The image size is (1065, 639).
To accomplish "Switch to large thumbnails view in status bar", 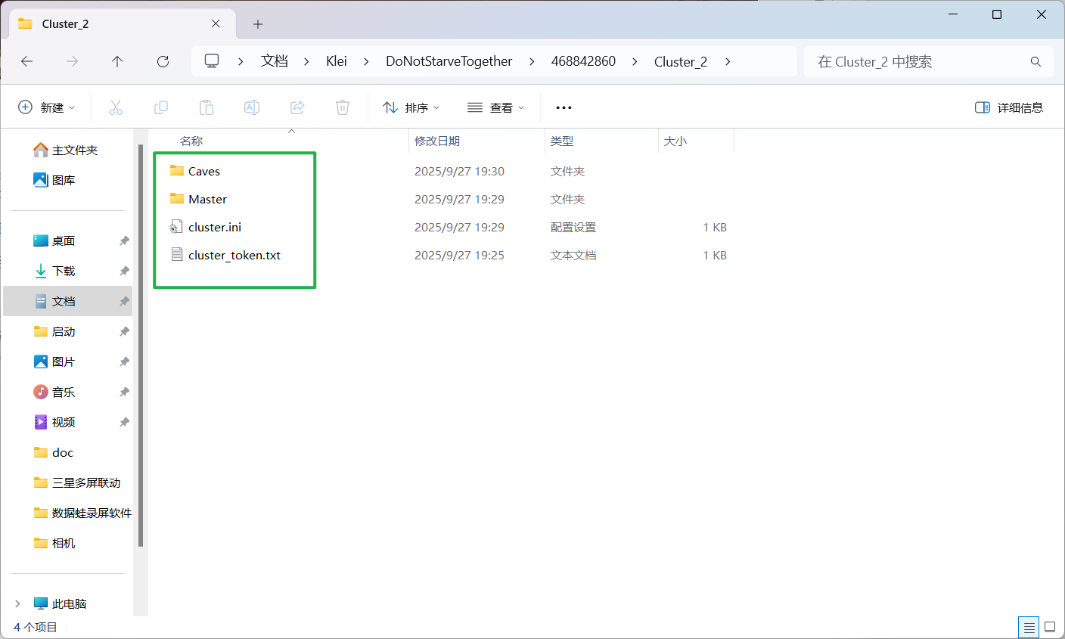I will coord(1049,627).
